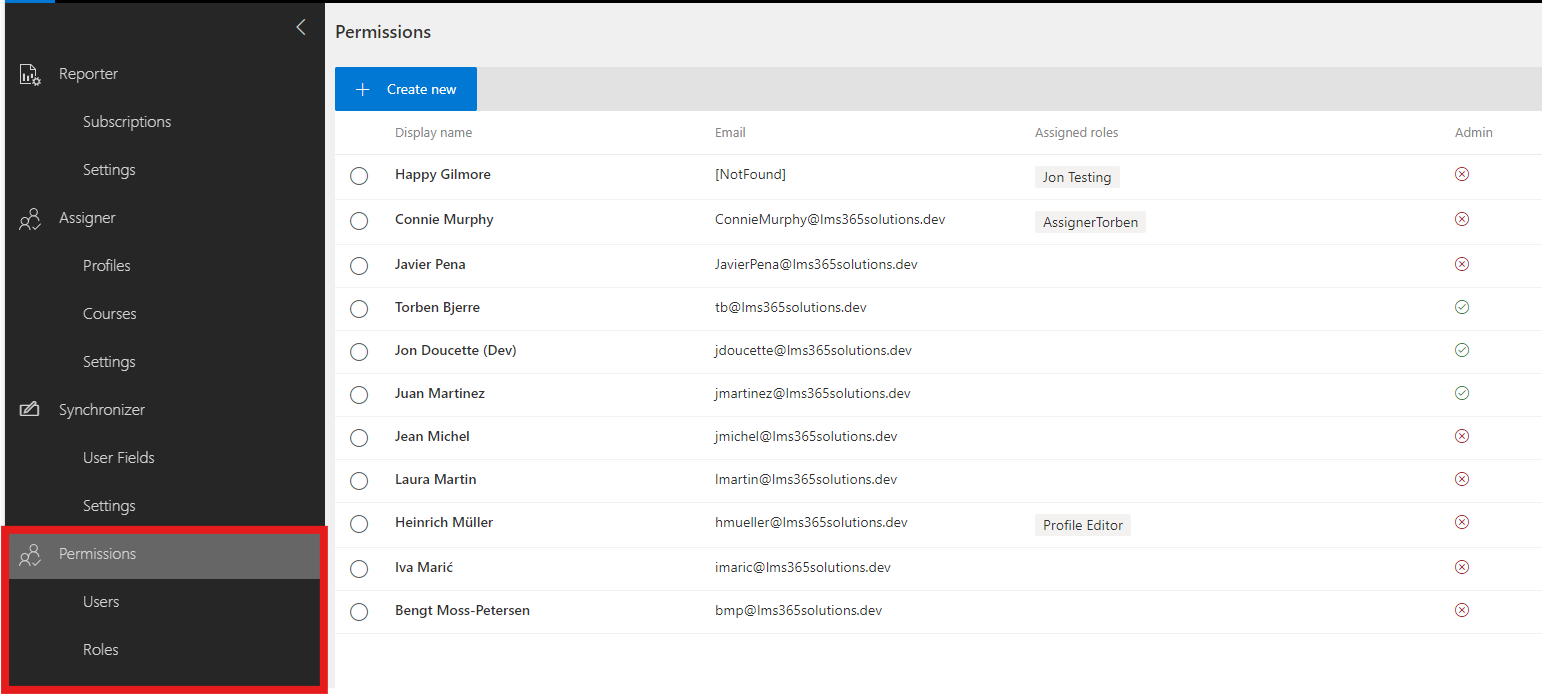Open the Roles section under Permissions
1542x695 pixels.
click(100, 649)
